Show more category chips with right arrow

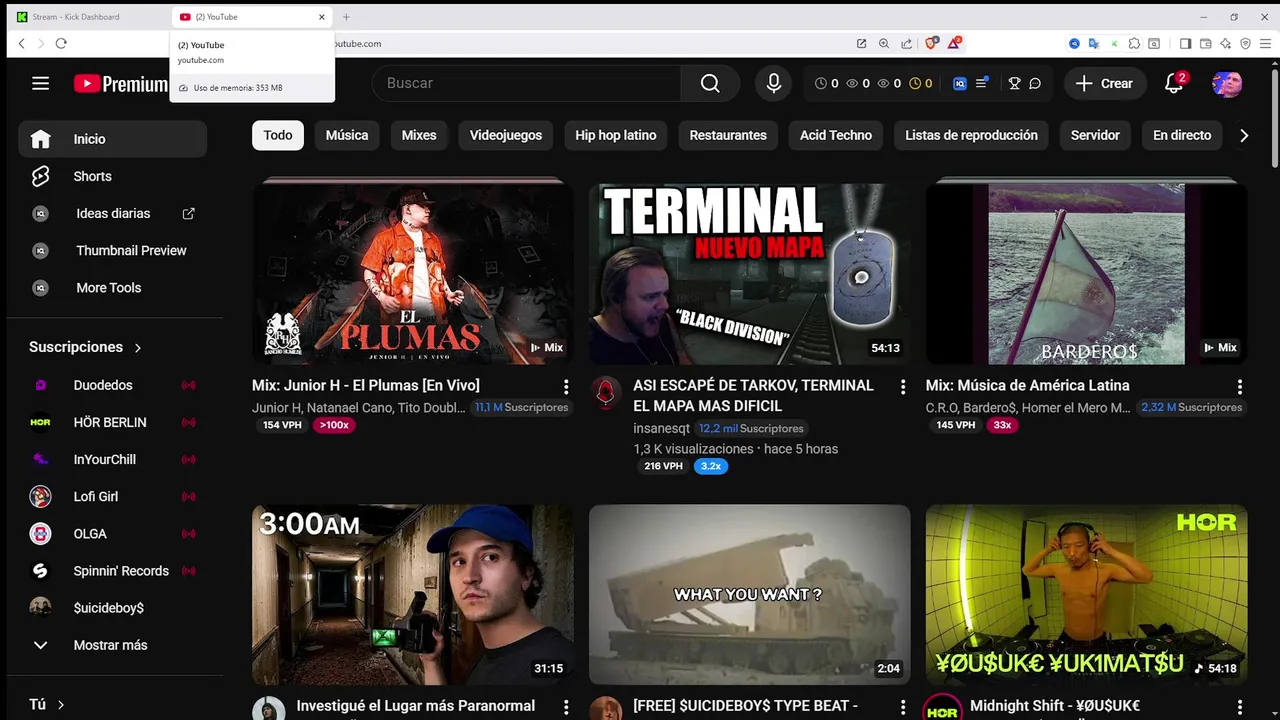1243,135
